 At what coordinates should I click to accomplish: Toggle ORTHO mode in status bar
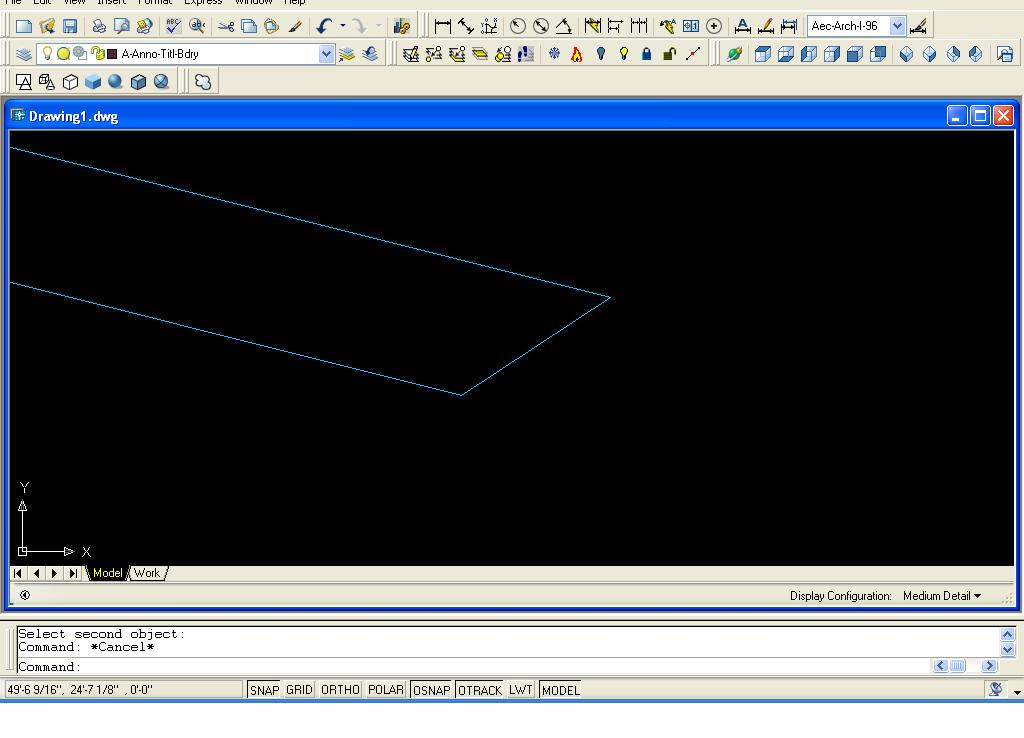tap(340, 690)
